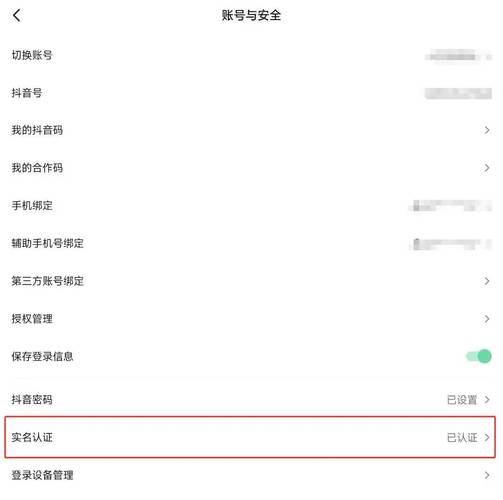This screenshot has height=500, width=503.
Task: Open the 抖音号 entry
Action: (x=251, y=93)
